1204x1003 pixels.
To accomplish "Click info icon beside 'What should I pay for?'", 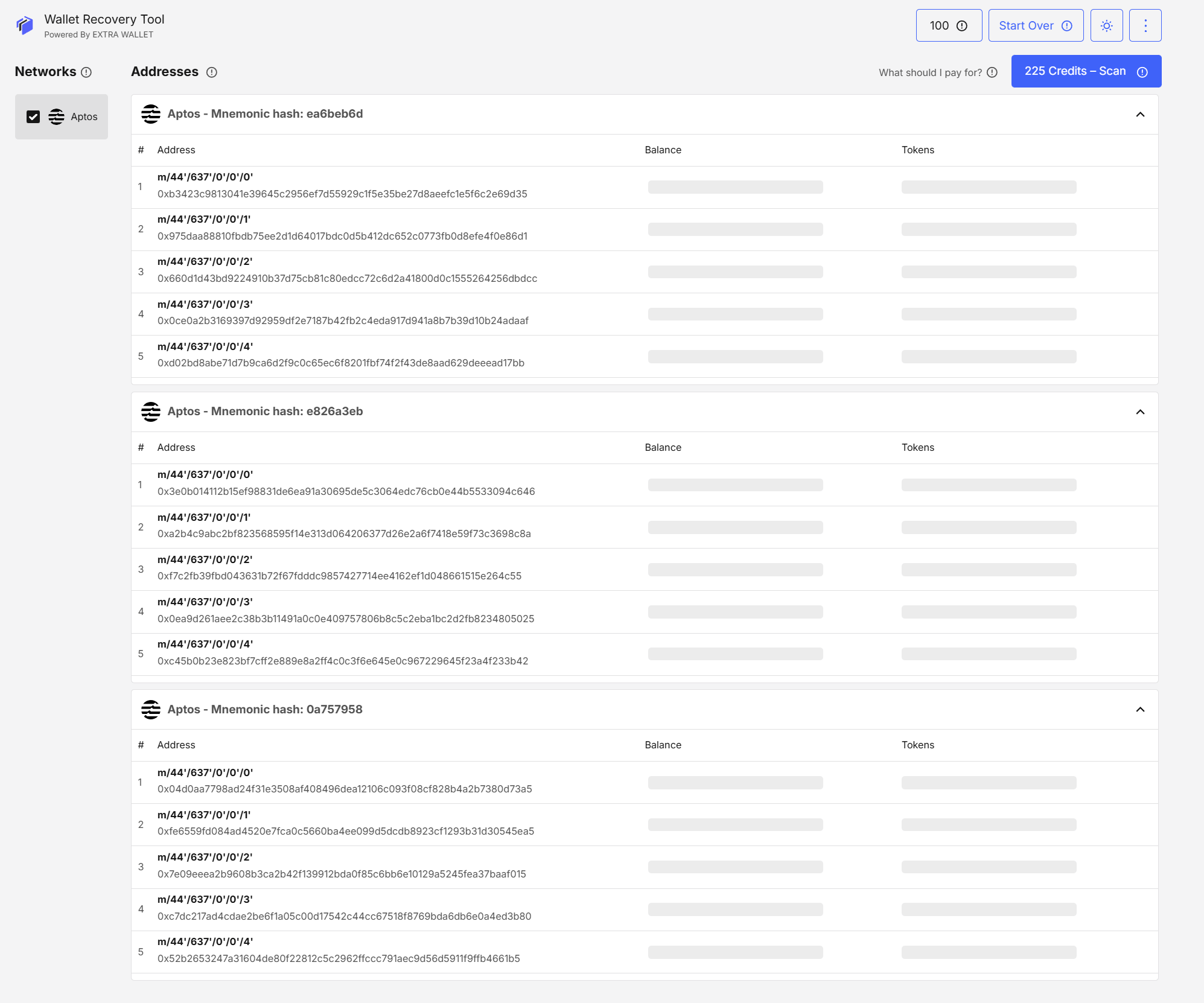I will (992, 72).
